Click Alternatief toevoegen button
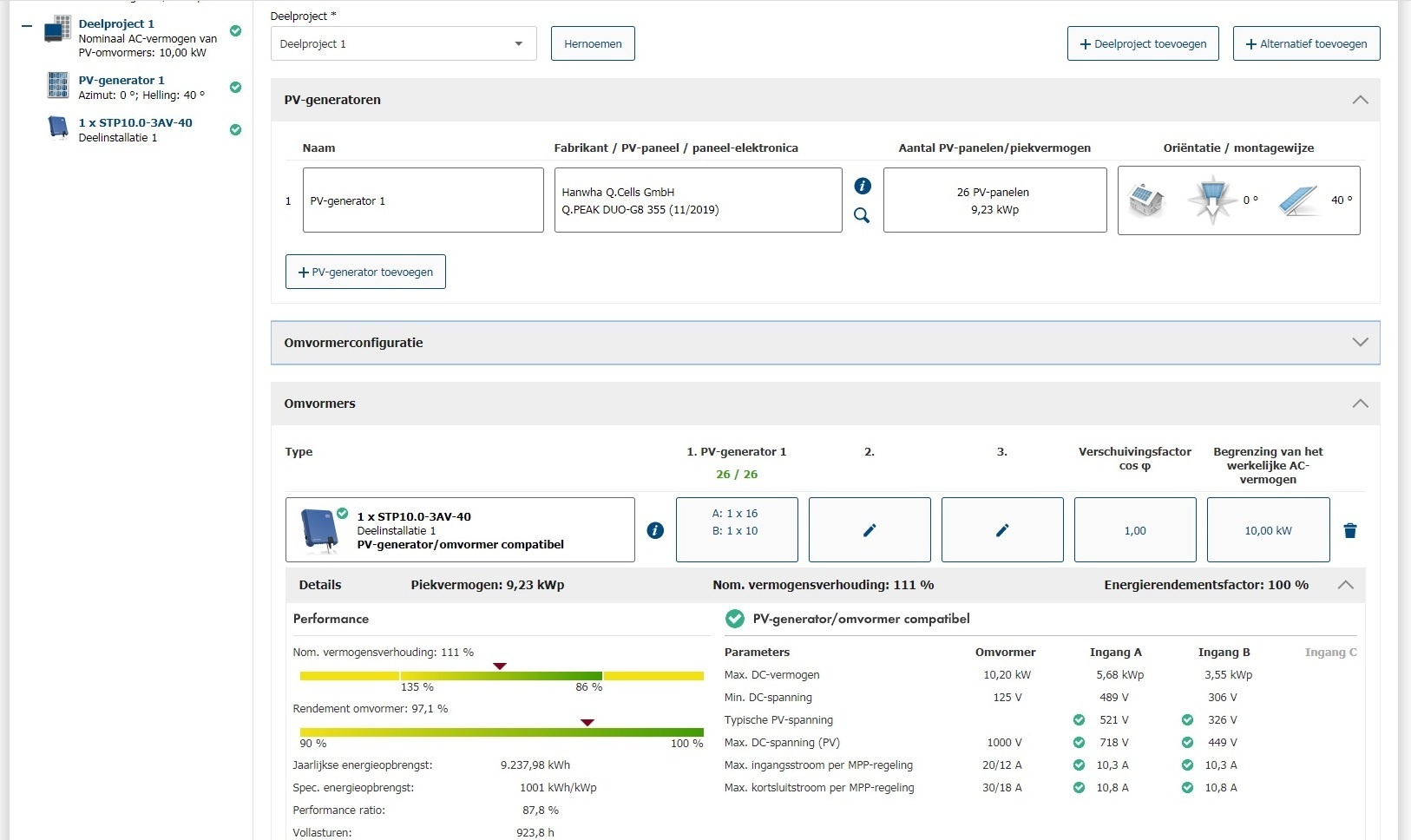The width and height of the screenshot is (1411, 840). point(1306,44)
